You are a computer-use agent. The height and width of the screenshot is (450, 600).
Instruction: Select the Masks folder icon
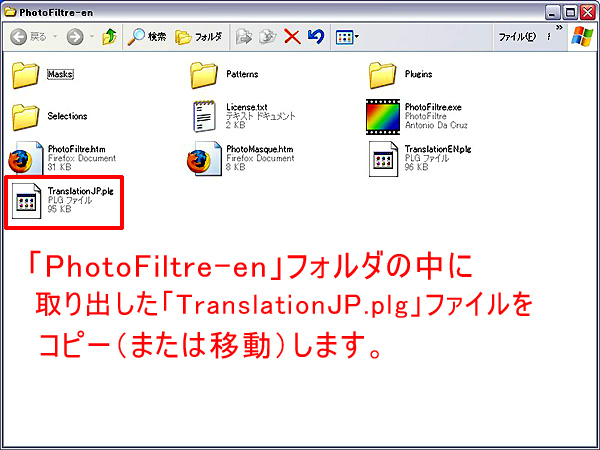25,75
